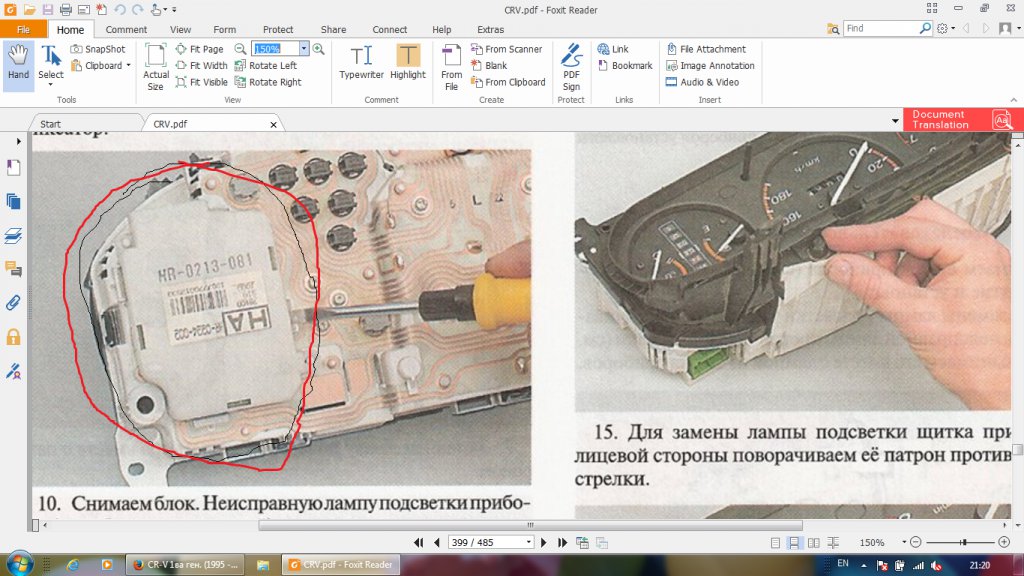Choose Fit Width view
1024x576 pixels.
201,65
